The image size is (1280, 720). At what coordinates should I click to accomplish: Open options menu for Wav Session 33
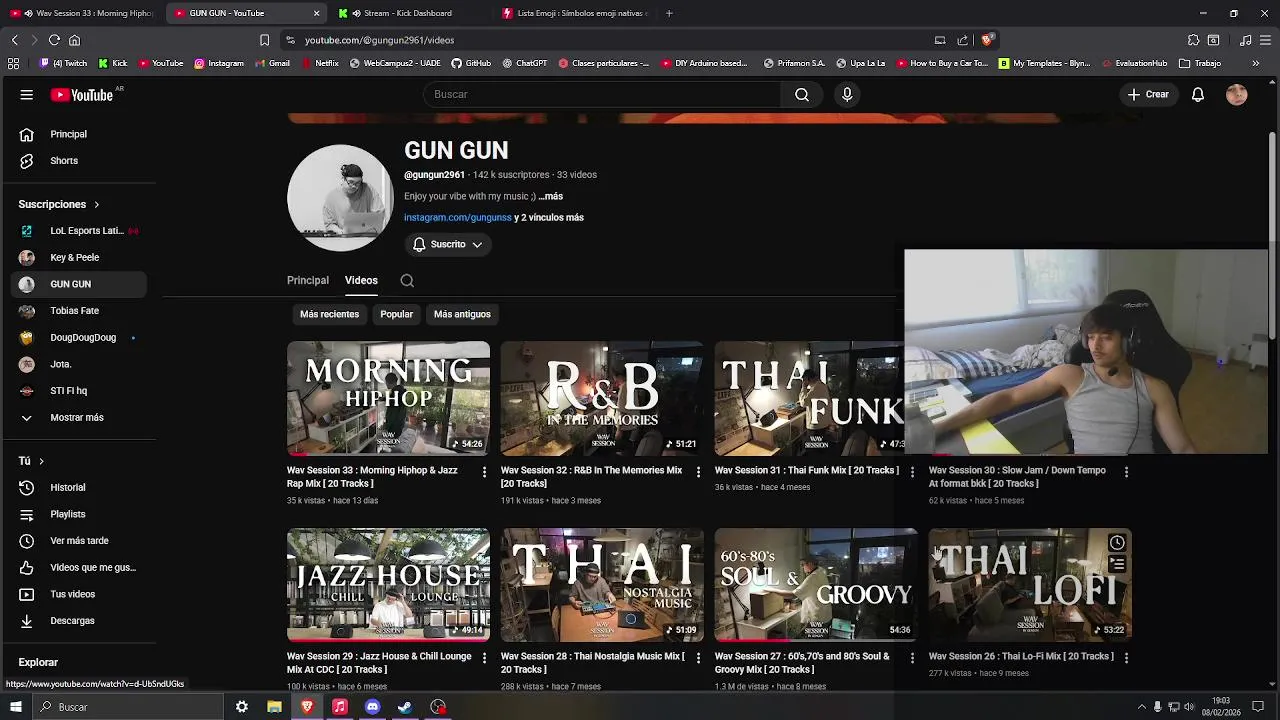pos(484,472)
